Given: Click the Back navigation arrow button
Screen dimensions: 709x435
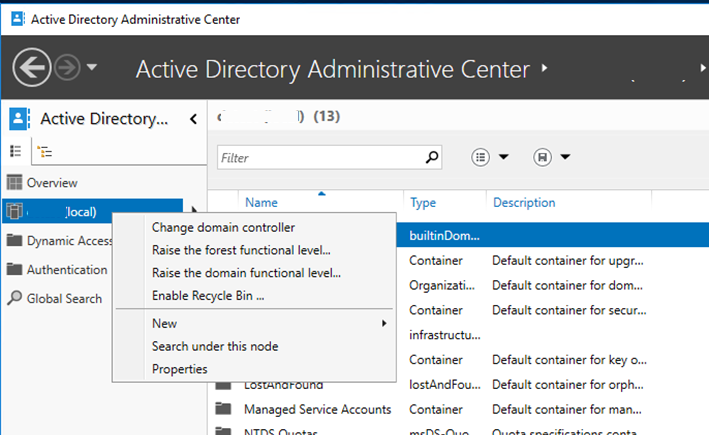Looking at the screenshot, I should (x=32, y=67).
